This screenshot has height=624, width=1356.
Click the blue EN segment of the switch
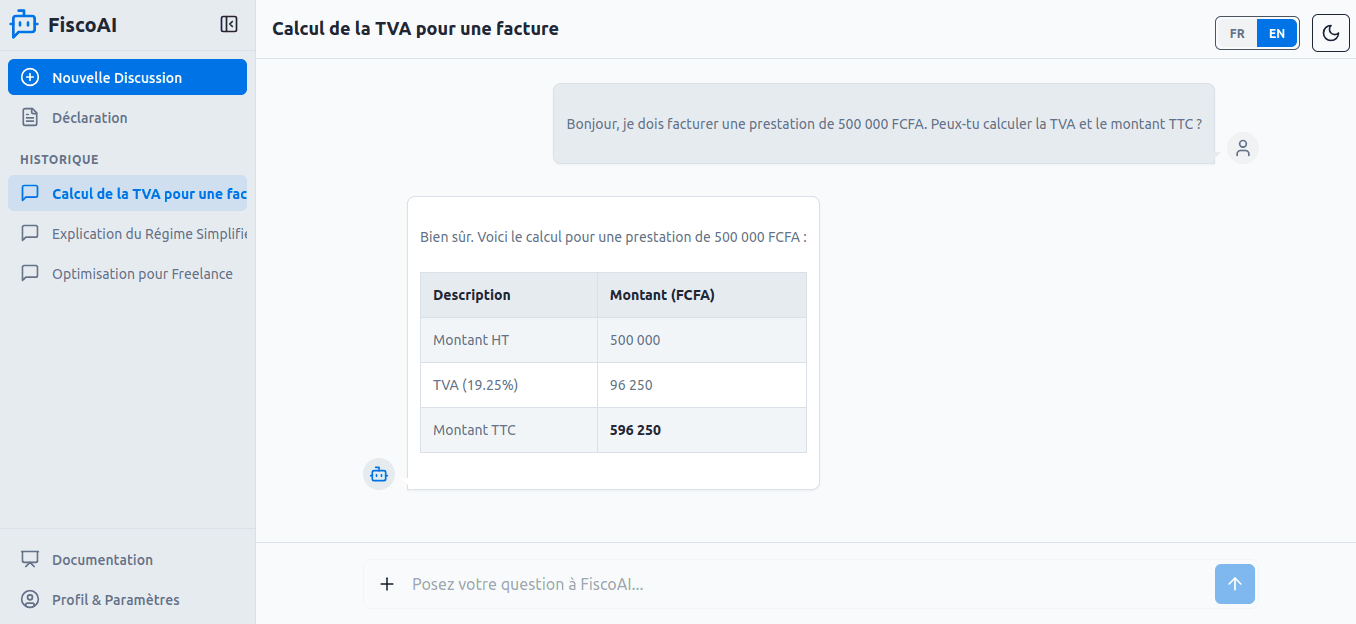[1276, 33]
